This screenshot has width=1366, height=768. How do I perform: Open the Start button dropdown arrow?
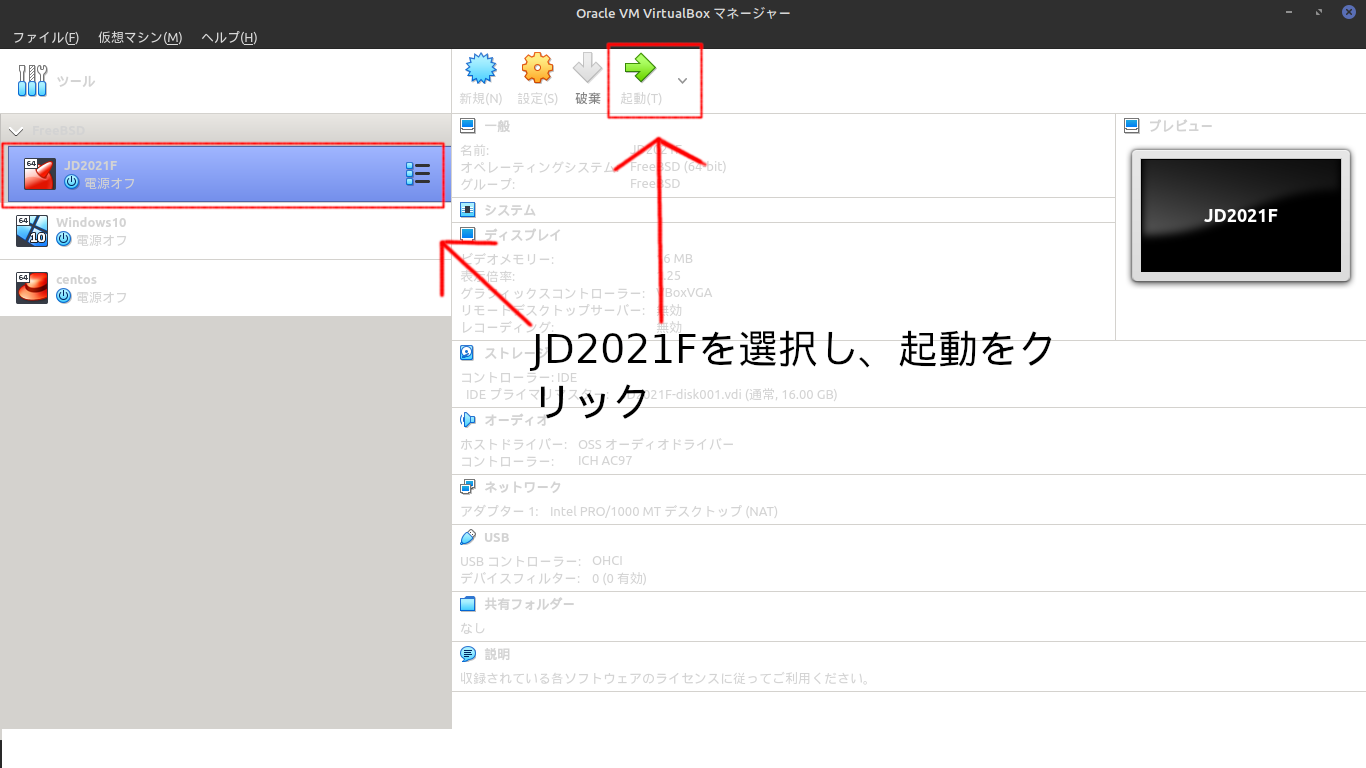pos(683,80)
